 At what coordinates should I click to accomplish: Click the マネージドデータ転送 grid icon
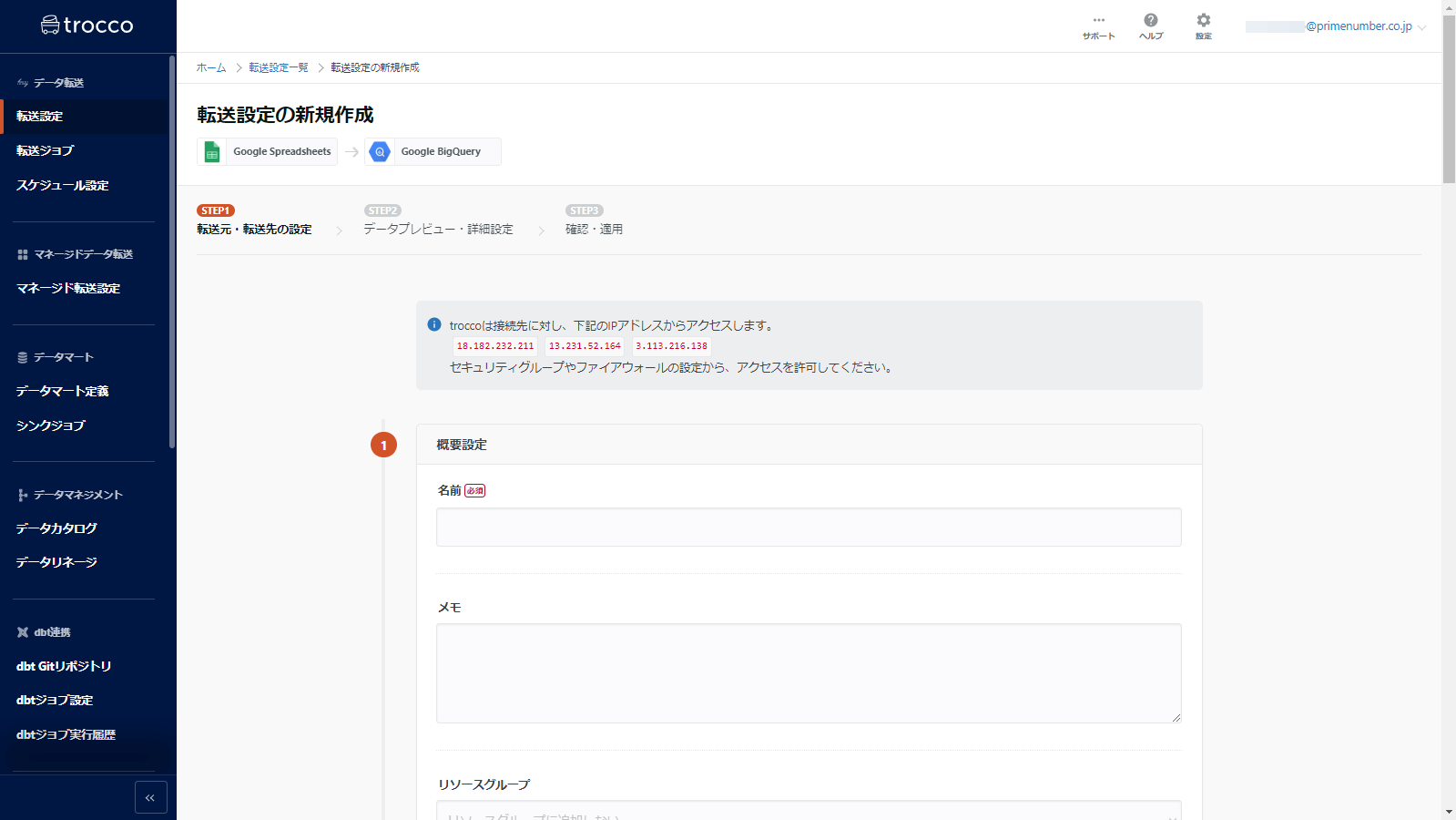pos(23,254)
